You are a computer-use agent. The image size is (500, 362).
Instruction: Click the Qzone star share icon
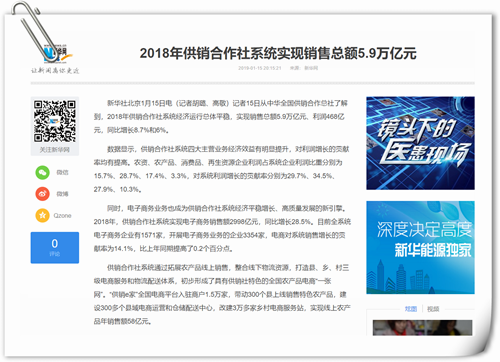click(x=43, y=215)
